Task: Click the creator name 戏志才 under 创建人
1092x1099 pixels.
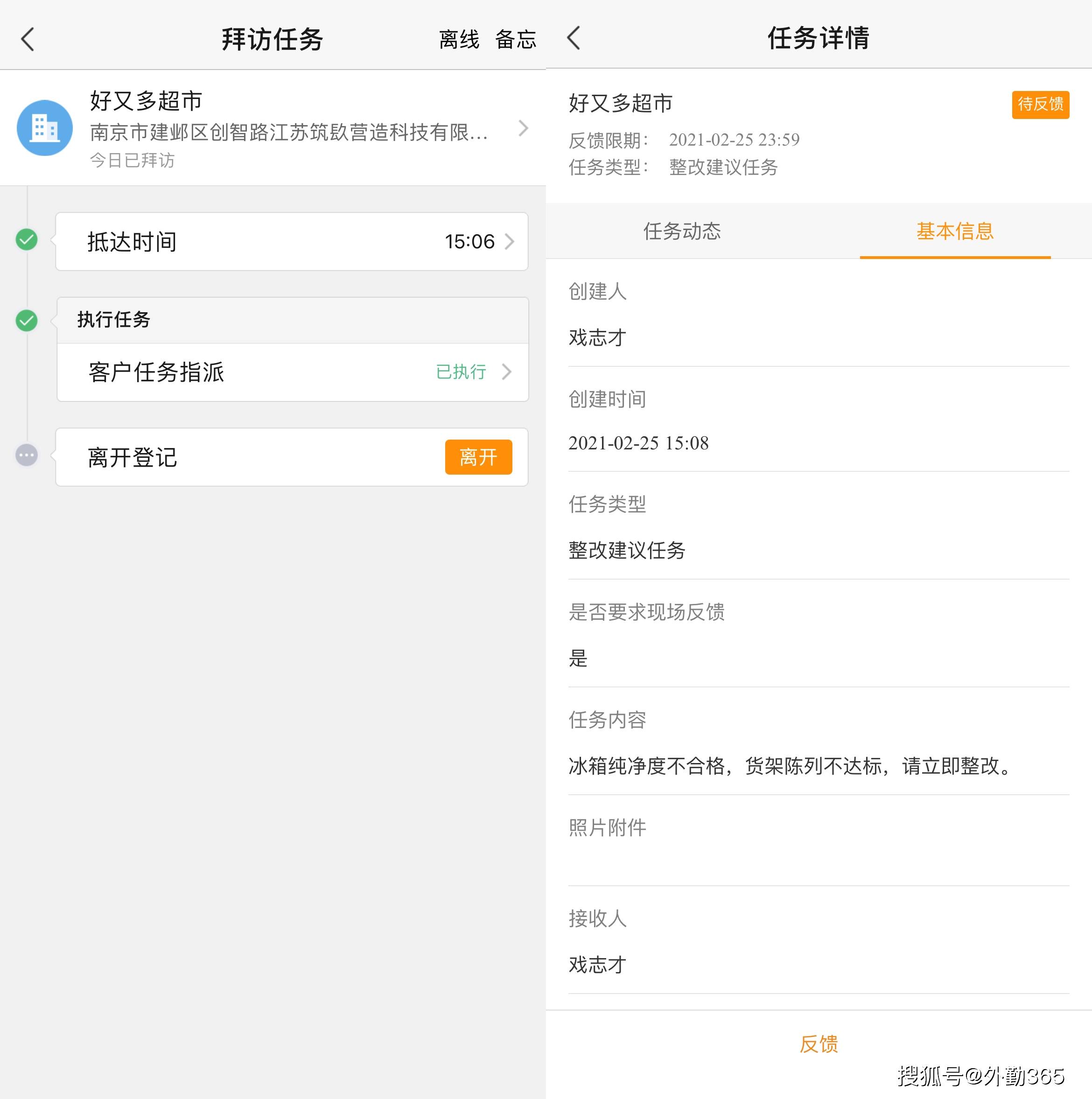Action: (x=597, y=337)
